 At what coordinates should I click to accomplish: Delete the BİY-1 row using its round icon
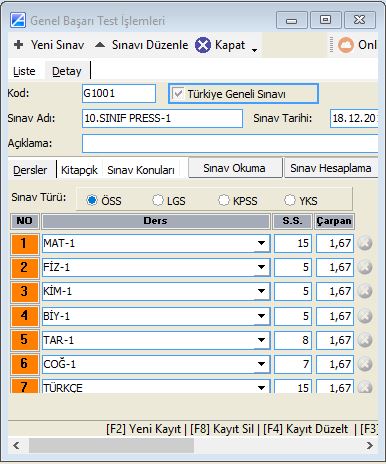(x=365, y=316)
